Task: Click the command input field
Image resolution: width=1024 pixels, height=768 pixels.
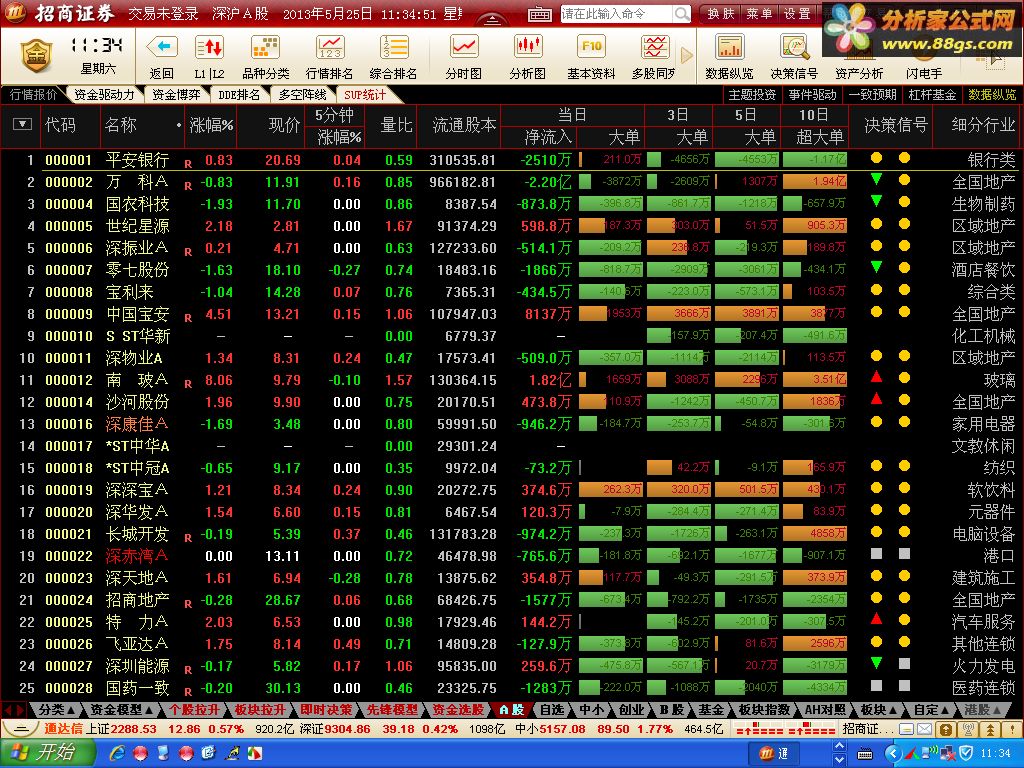Action: tap(615, 13)
